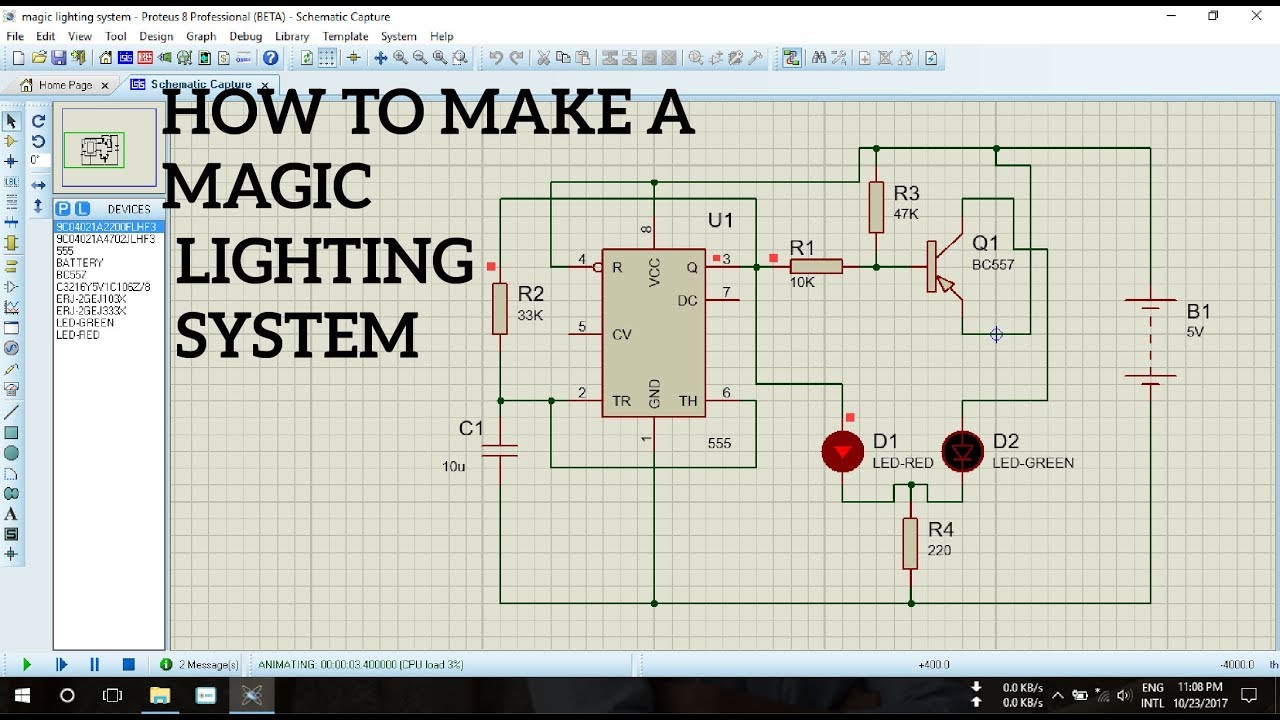
Task: Select the Wire Label mode tool
Action: [x=11, y=182]
